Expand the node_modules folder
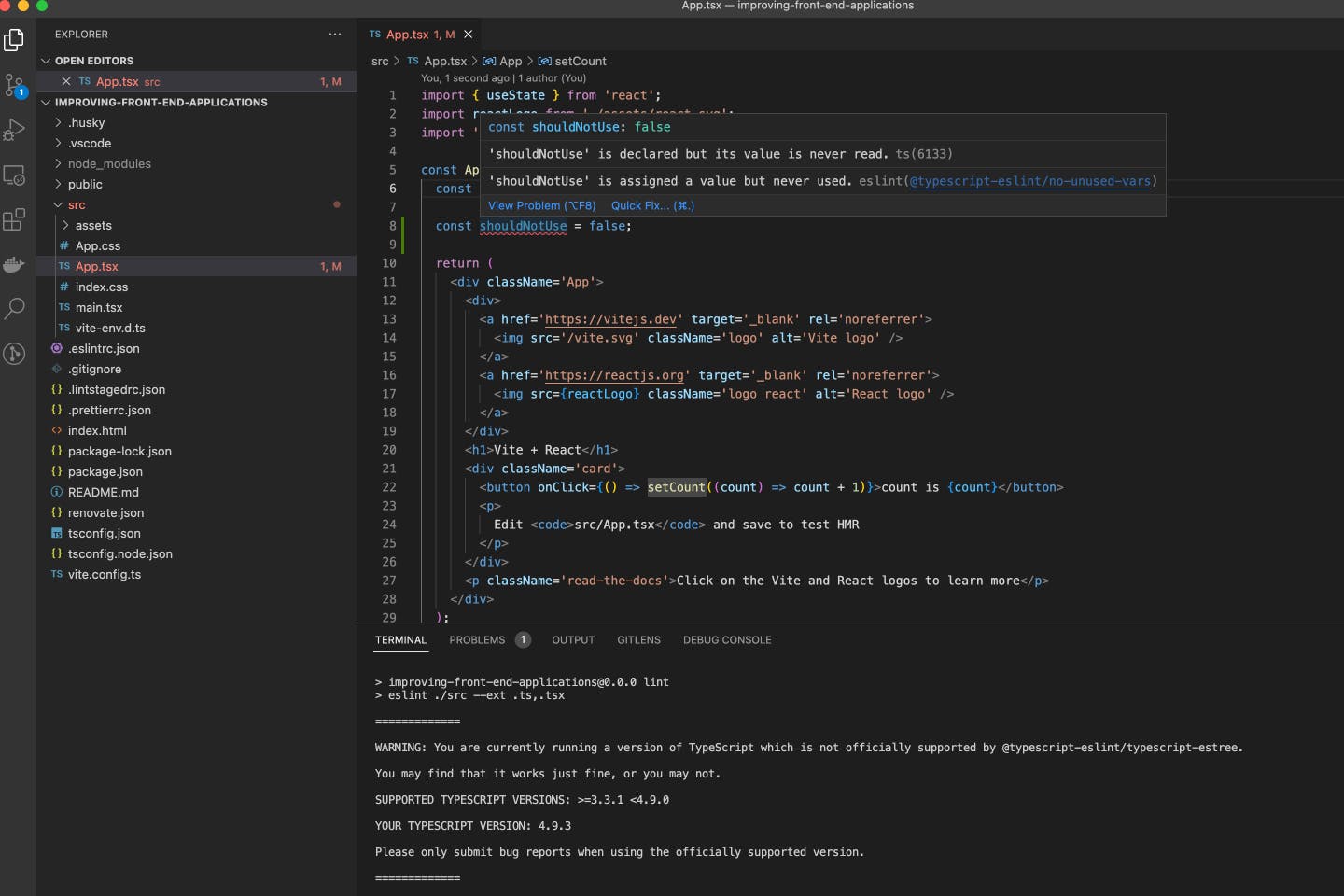The image size is (1344, 896). tap(110, 163)
